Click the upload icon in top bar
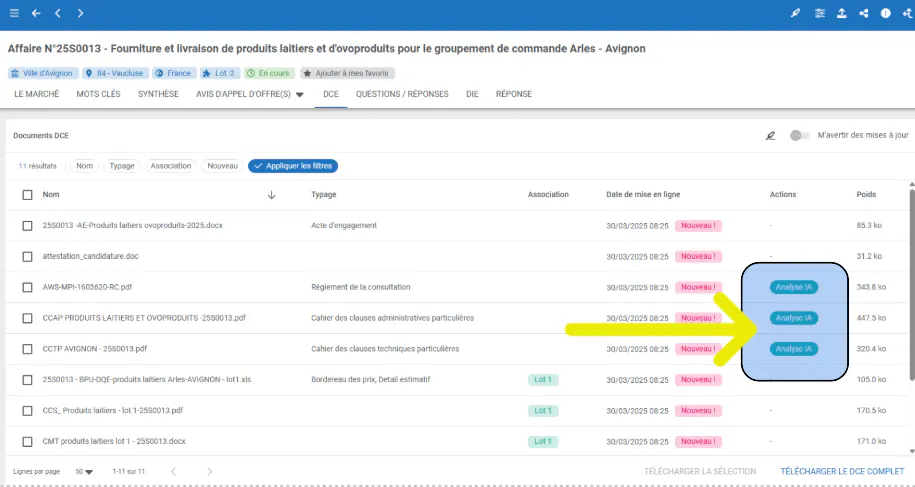This screenshot has height=487, width=915. tap(841, 13)
